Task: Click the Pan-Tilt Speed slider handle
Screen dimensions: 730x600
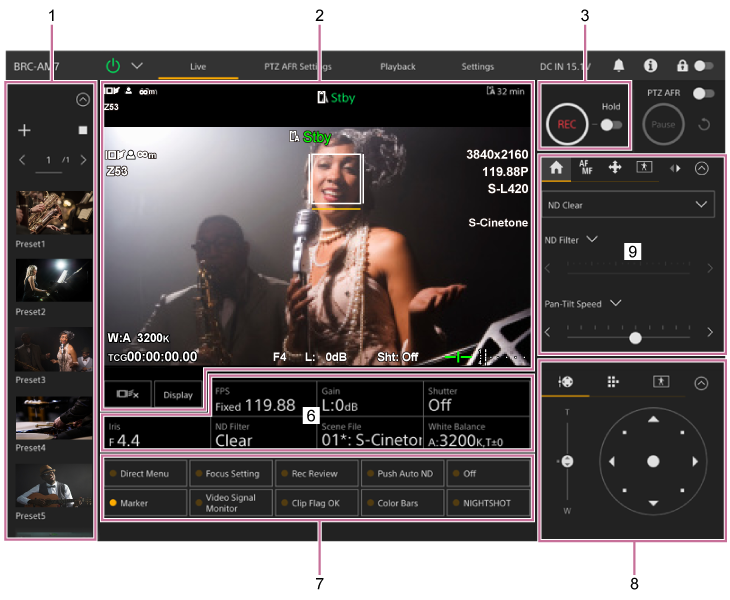Action: click(635, 338)
